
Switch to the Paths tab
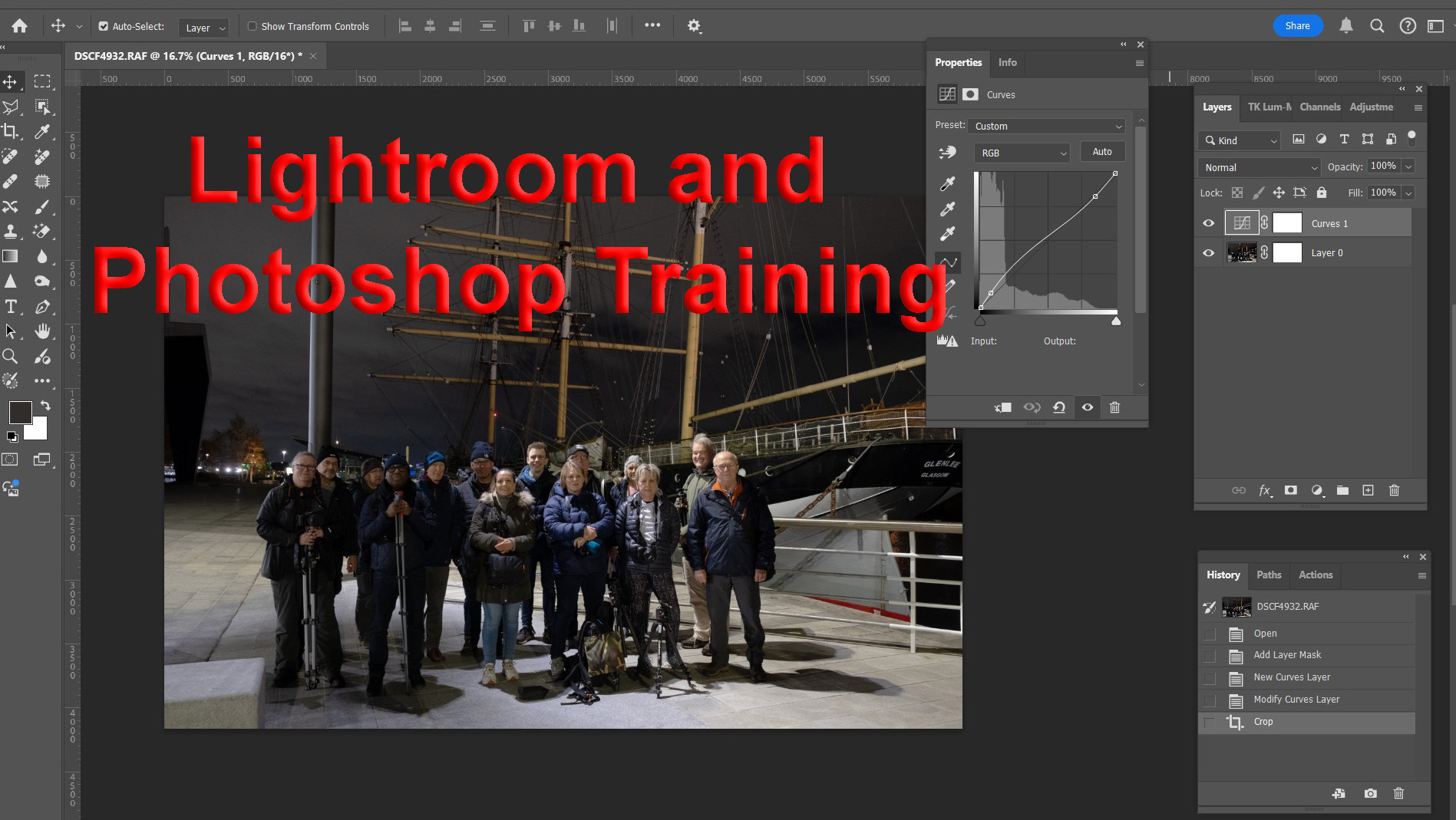click(x=1269, y=575)
